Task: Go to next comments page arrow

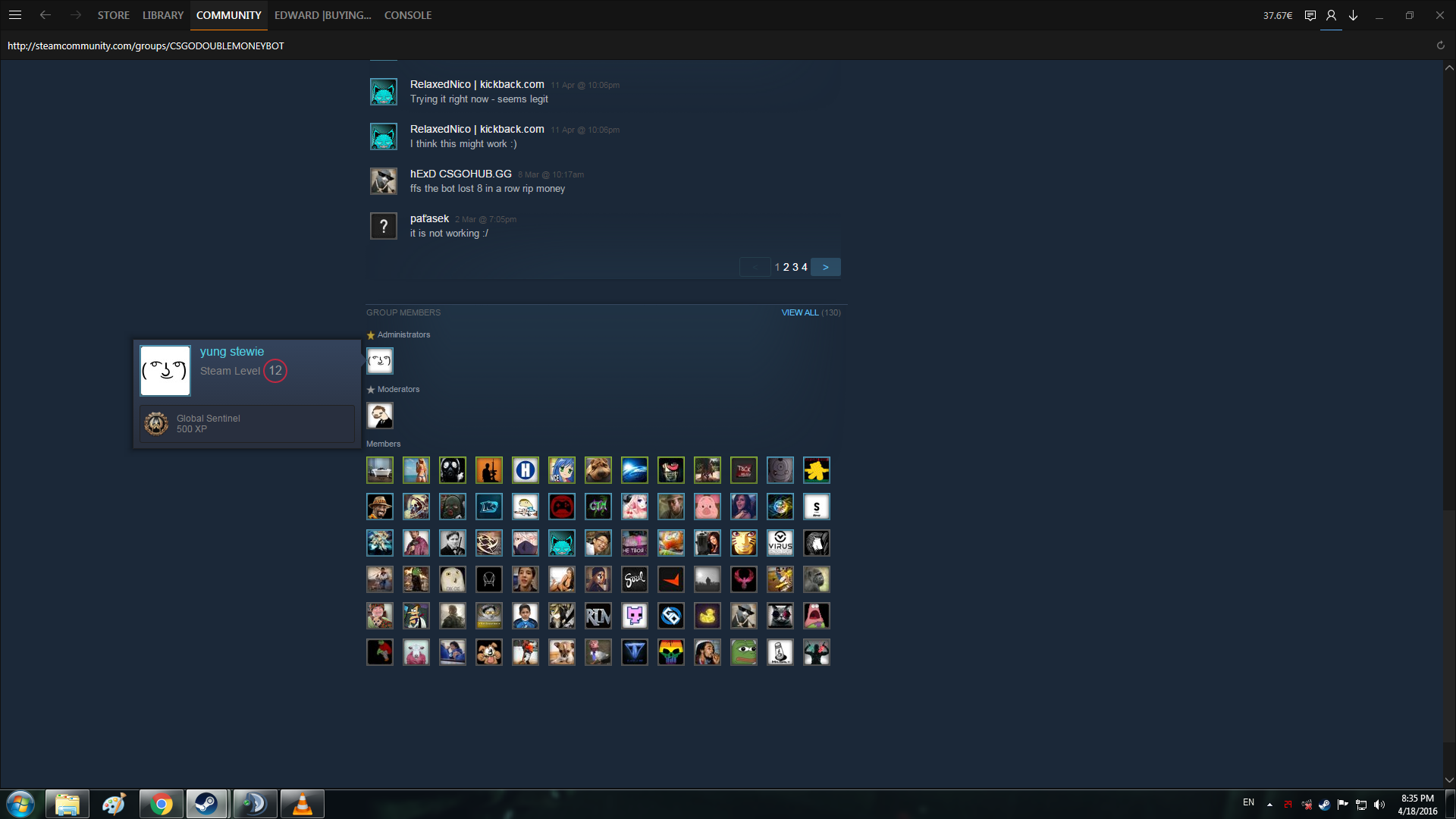Action: [x=825, y=267]
